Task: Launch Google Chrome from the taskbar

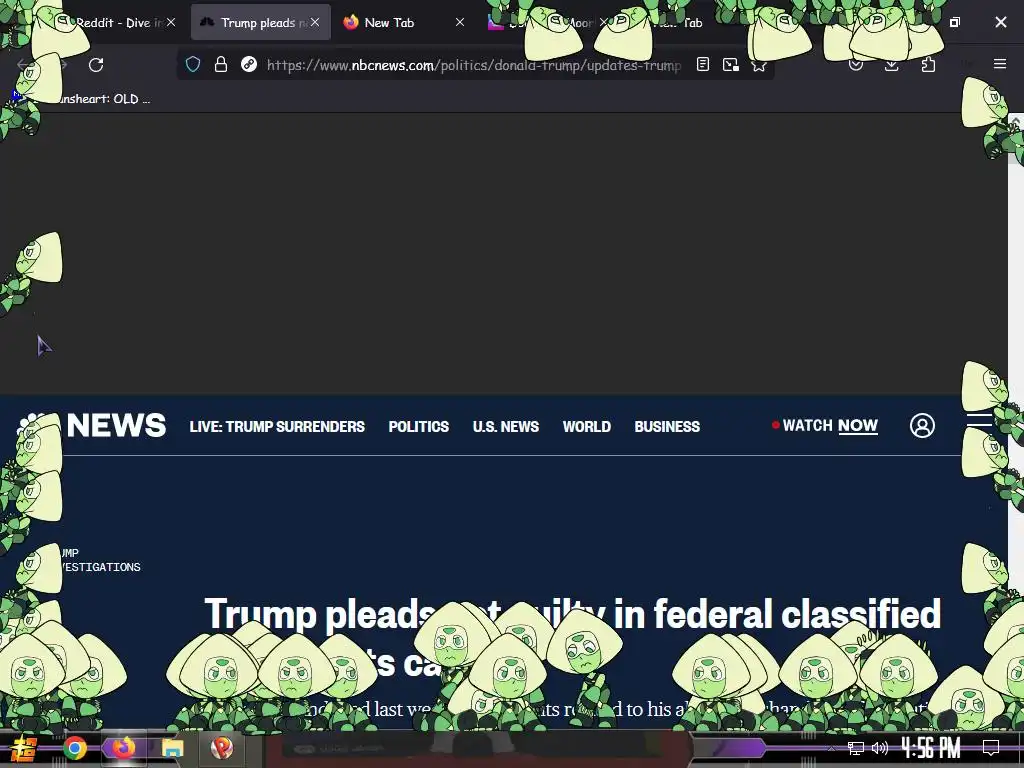Action: coord(74,748)
